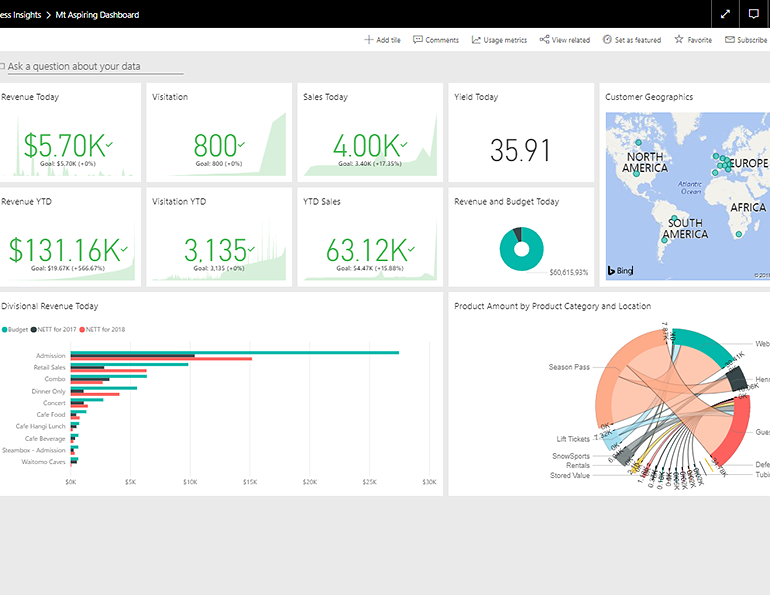Screen dimensions: 770x595
Task: Click the Set as featured icon
Action: [x=607, y=39]
